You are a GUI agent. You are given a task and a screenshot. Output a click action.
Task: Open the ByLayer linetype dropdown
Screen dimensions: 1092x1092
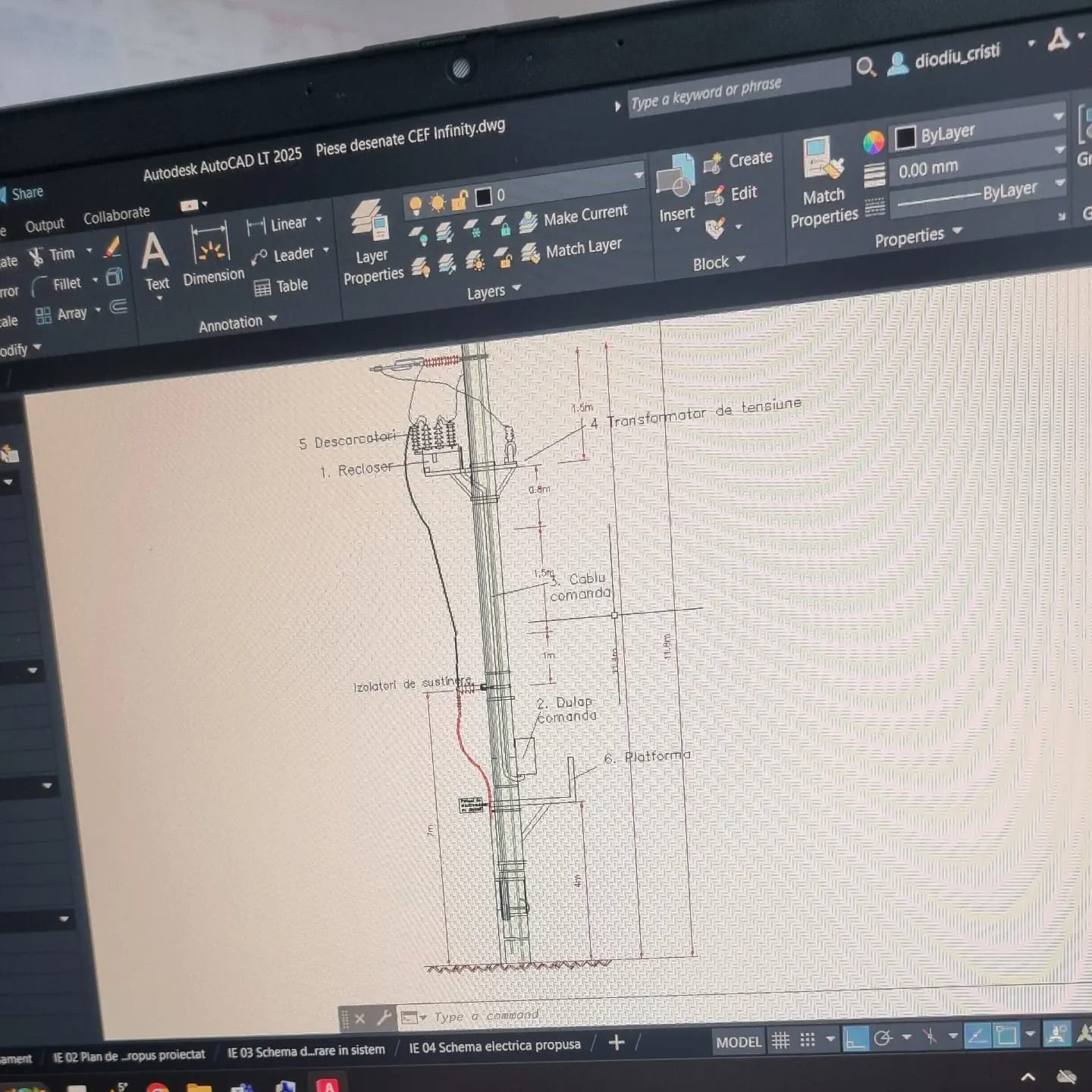[x=1060, y=183]
